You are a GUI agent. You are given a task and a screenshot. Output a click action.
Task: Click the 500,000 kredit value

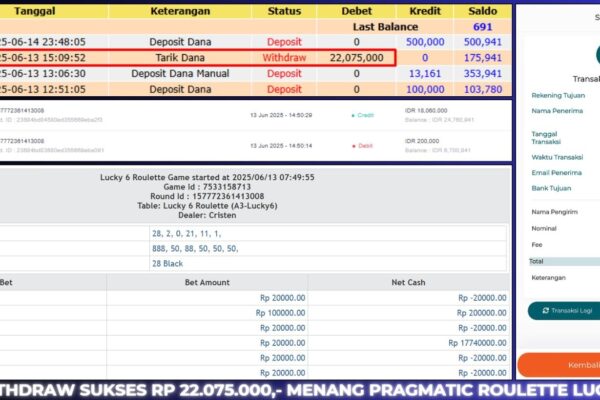pos(425,42)
